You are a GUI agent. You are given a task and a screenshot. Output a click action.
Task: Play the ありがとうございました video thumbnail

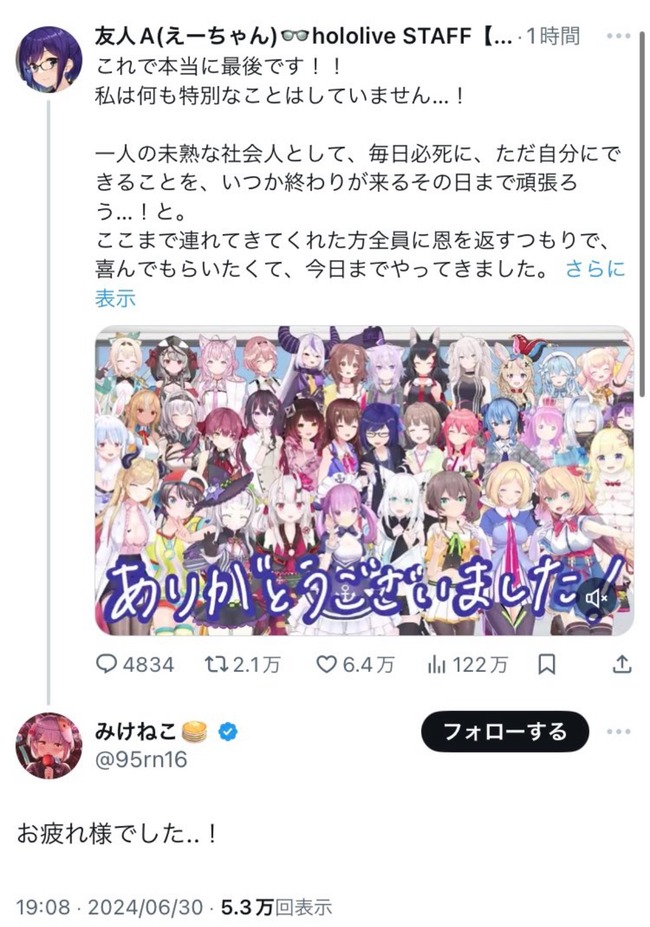tap(364, 480)
